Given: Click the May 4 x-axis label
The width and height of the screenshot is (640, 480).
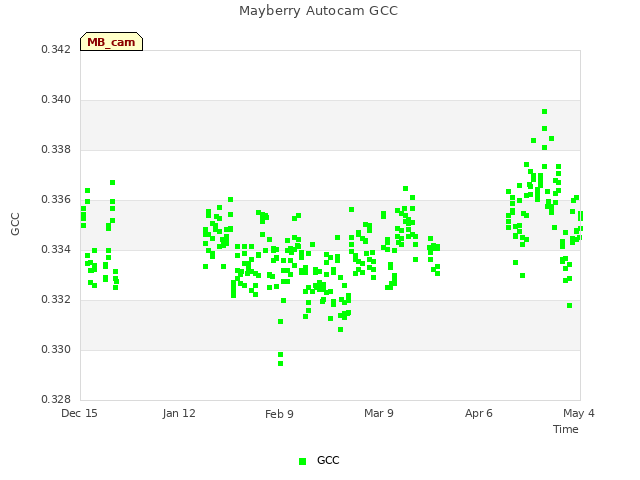Looking at the screenshot, I should point(579,413).
